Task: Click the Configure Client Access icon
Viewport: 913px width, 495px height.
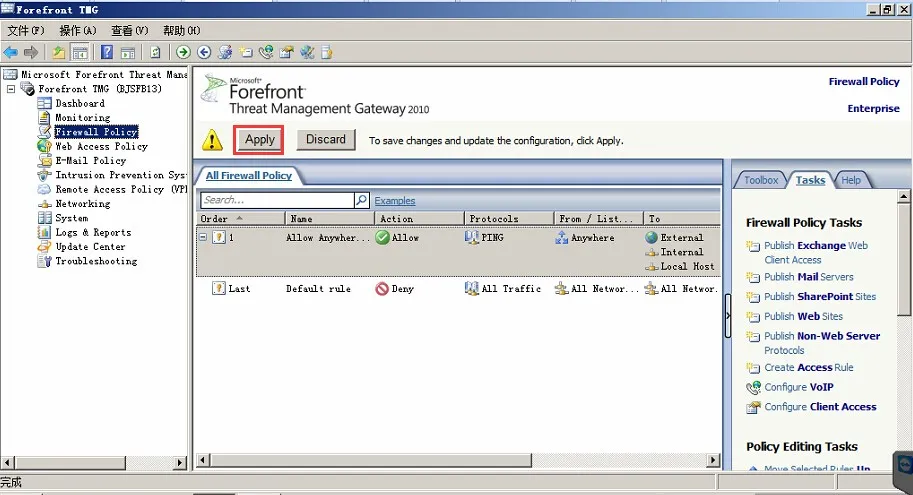Action: tap(753, 407)
